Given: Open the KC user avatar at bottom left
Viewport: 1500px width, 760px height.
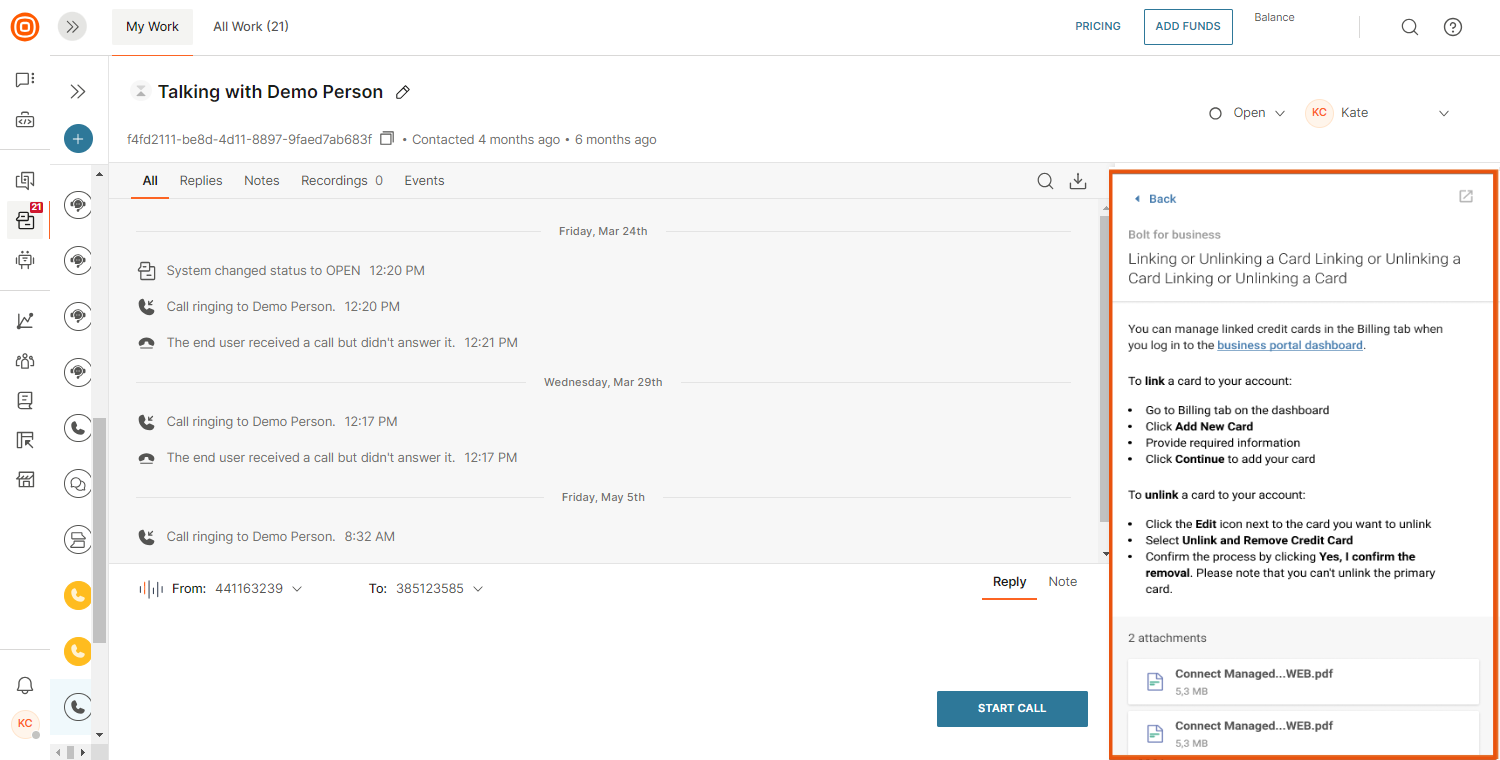Looking at the screenshot, I should (25, 723).
